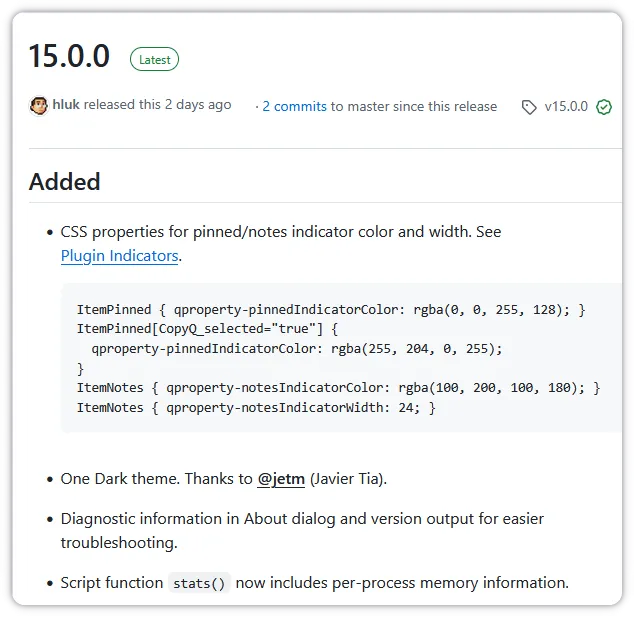Open the @jetm user mention
This screenshot has width=634, height=617.
tap(281, 479)
